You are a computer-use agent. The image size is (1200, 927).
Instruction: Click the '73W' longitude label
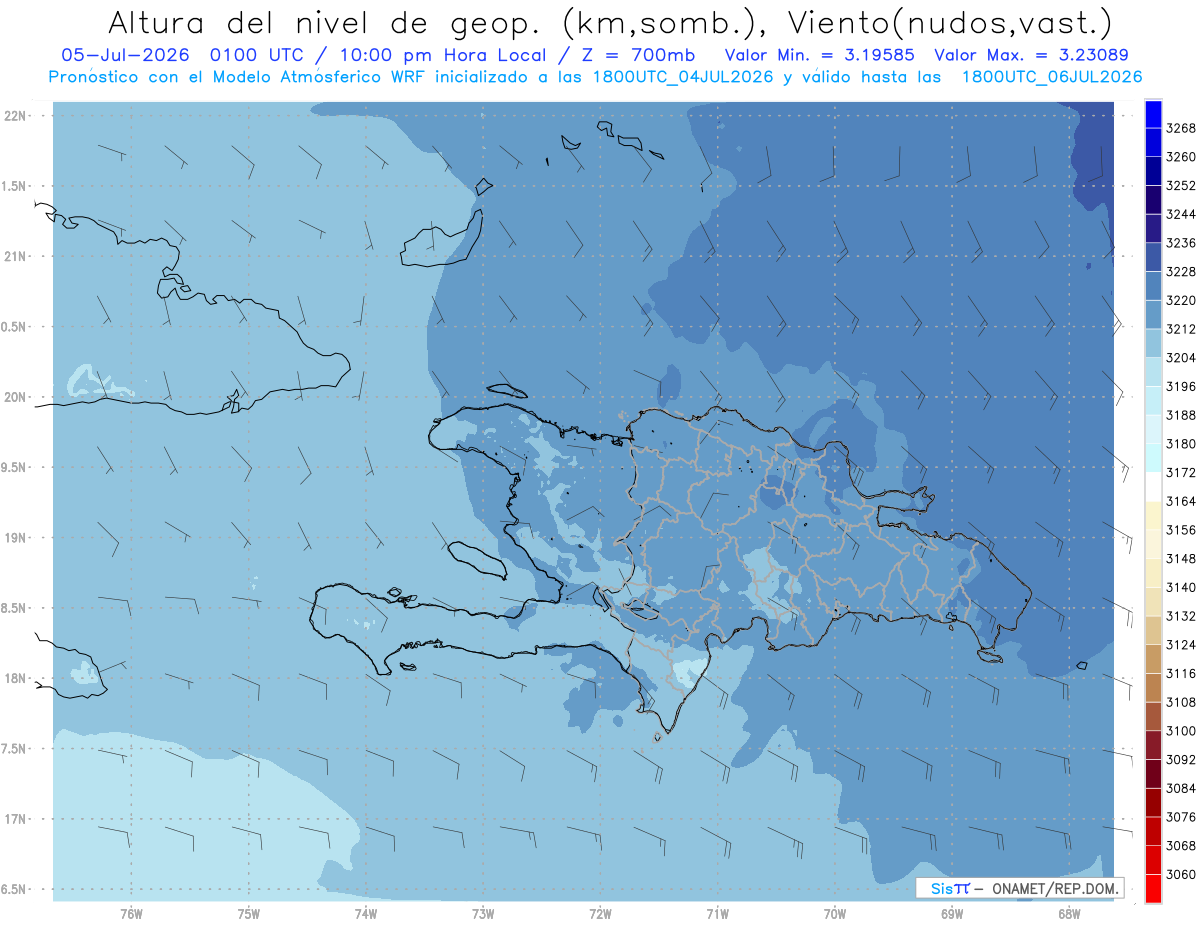483,913
